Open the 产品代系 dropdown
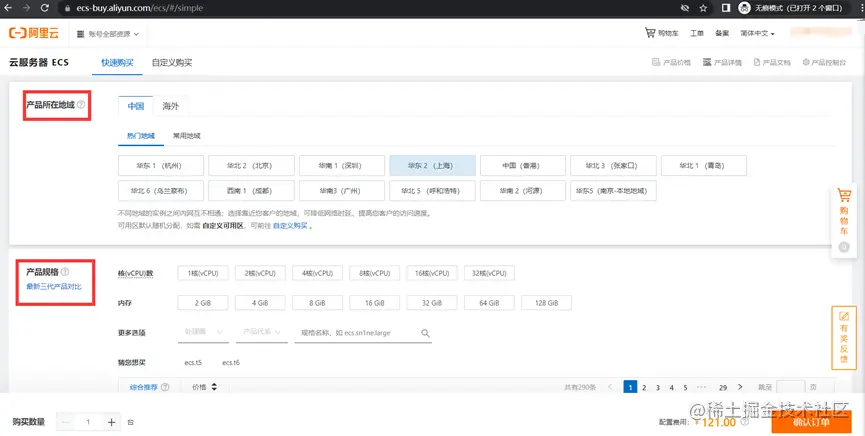The height and width of the screenshot is (436, 865). pos(261,333)
